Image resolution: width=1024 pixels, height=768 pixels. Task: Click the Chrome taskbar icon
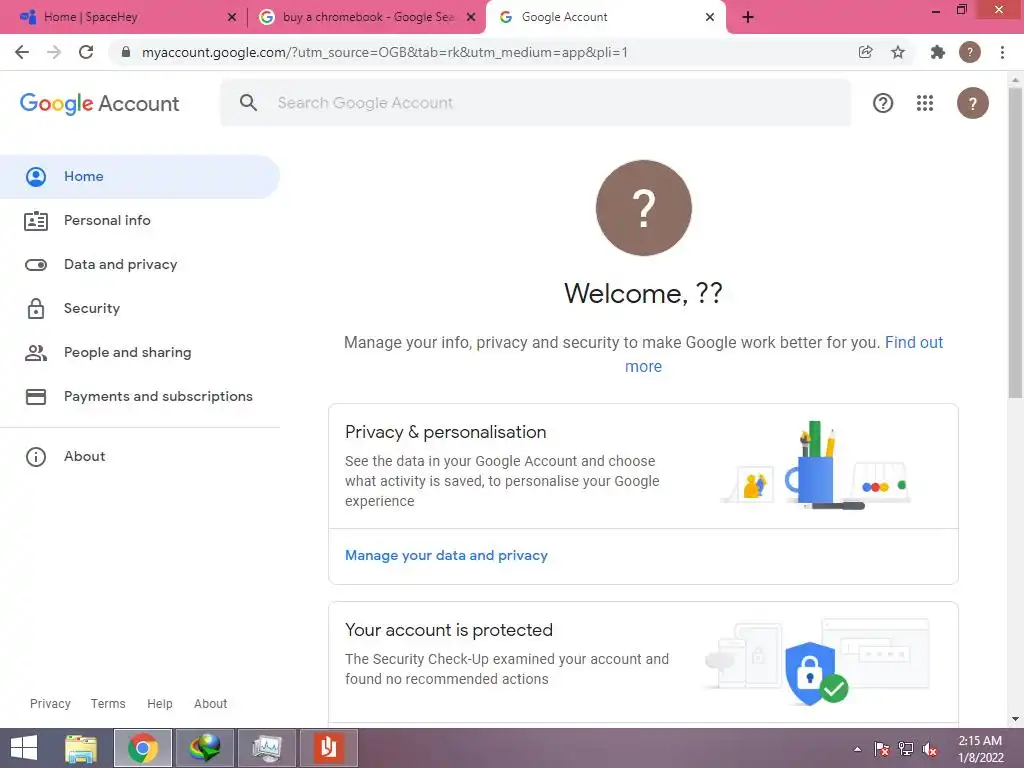(x=143, y=748)
